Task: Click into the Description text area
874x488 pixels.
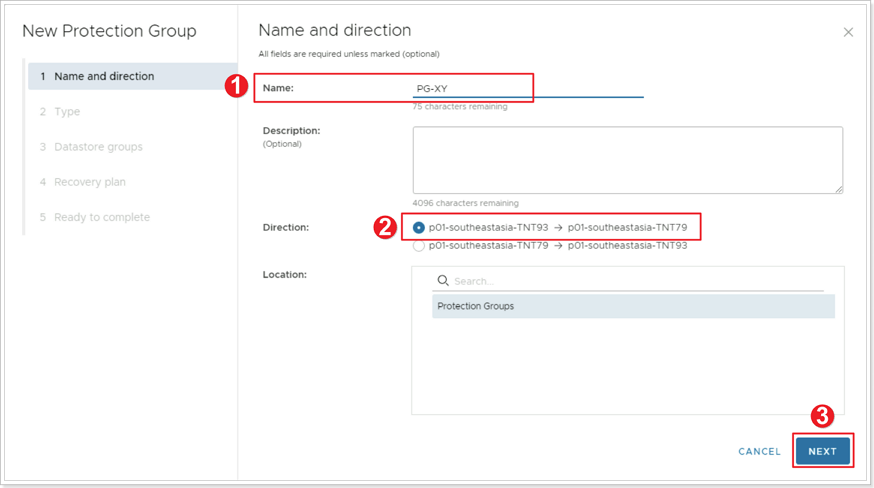Action: click(628, 160)
